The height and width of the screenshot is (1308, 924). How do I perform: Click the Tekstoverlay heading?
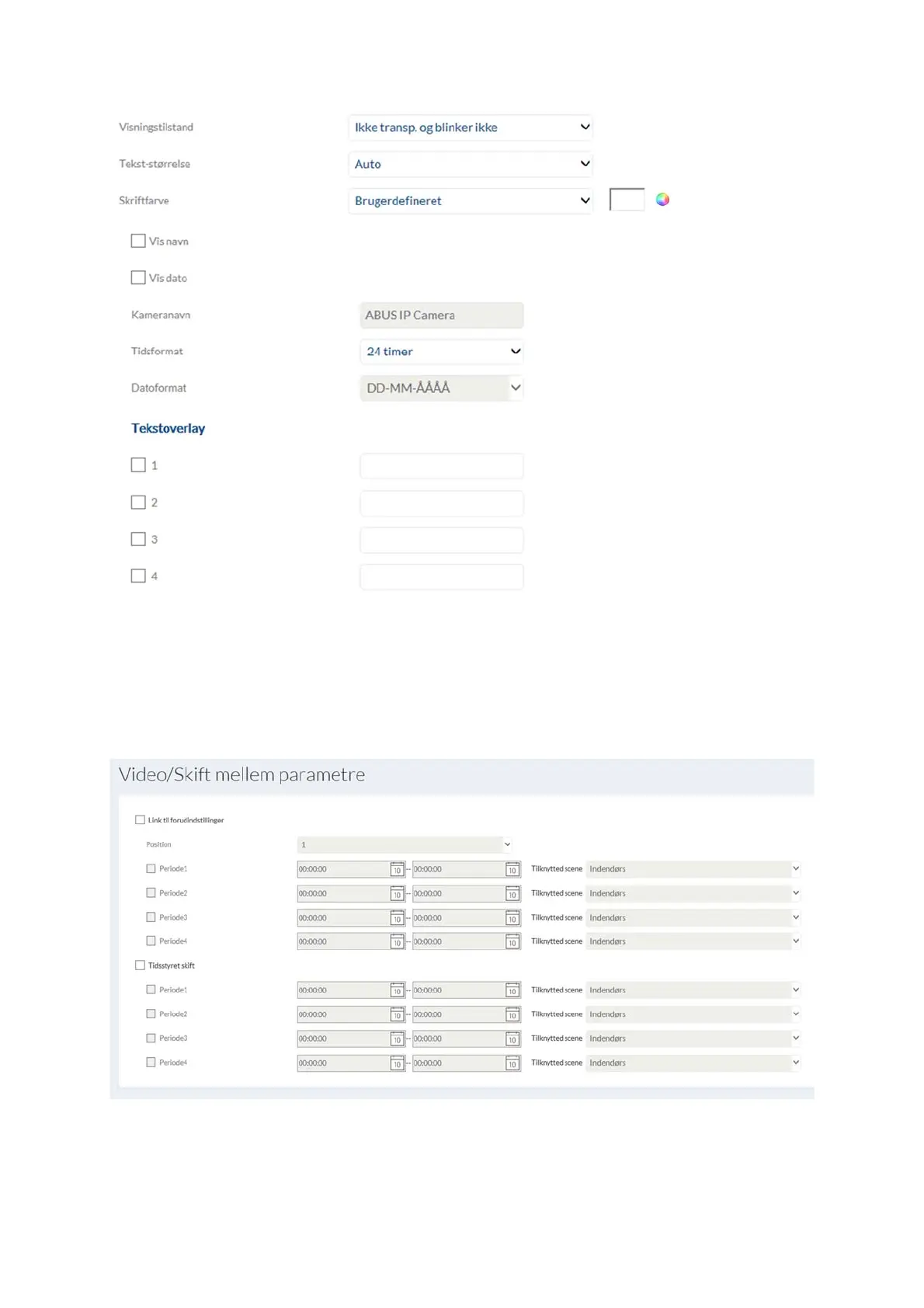click(x=168, y=428)
